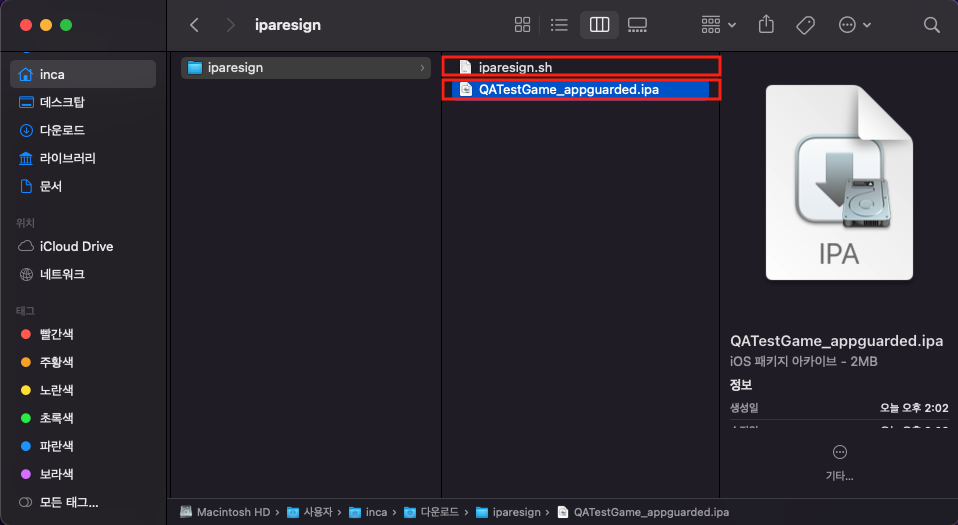Select the iparesign folder in first column
958x525 pixels.
point(235,68)
